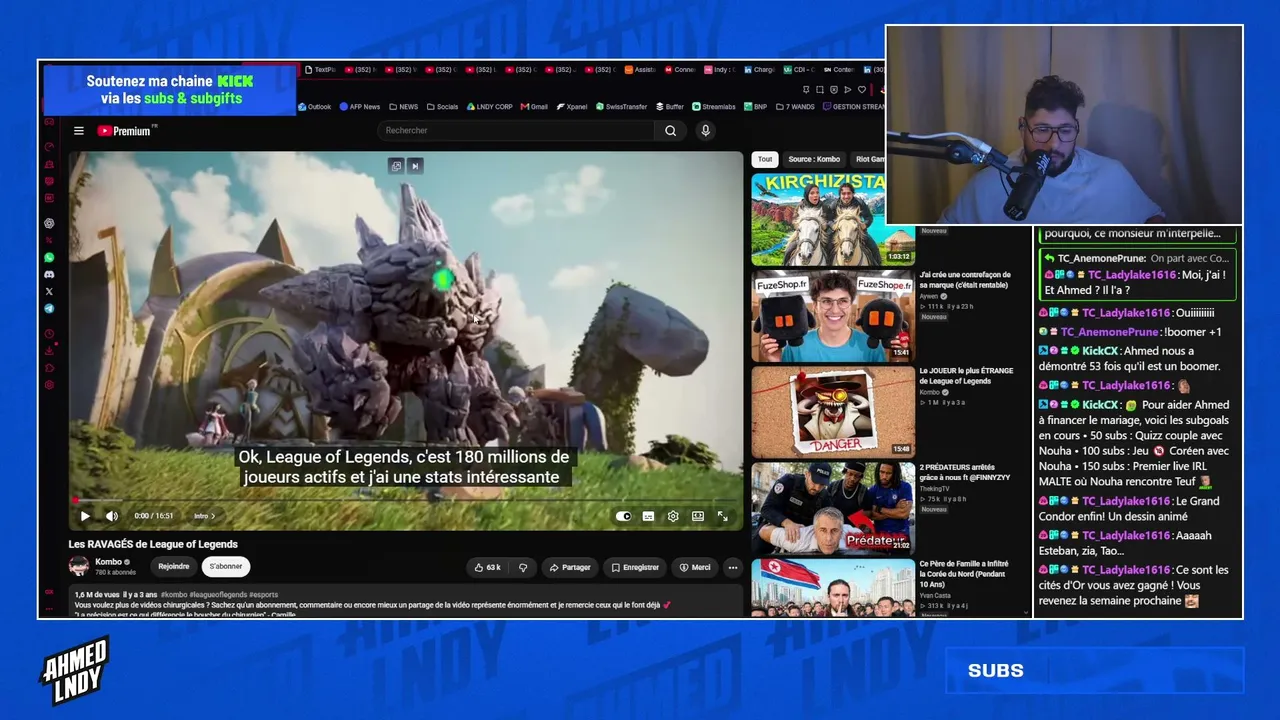Click the Merci thanks button
1280x720 pixels.
point(695,567)
